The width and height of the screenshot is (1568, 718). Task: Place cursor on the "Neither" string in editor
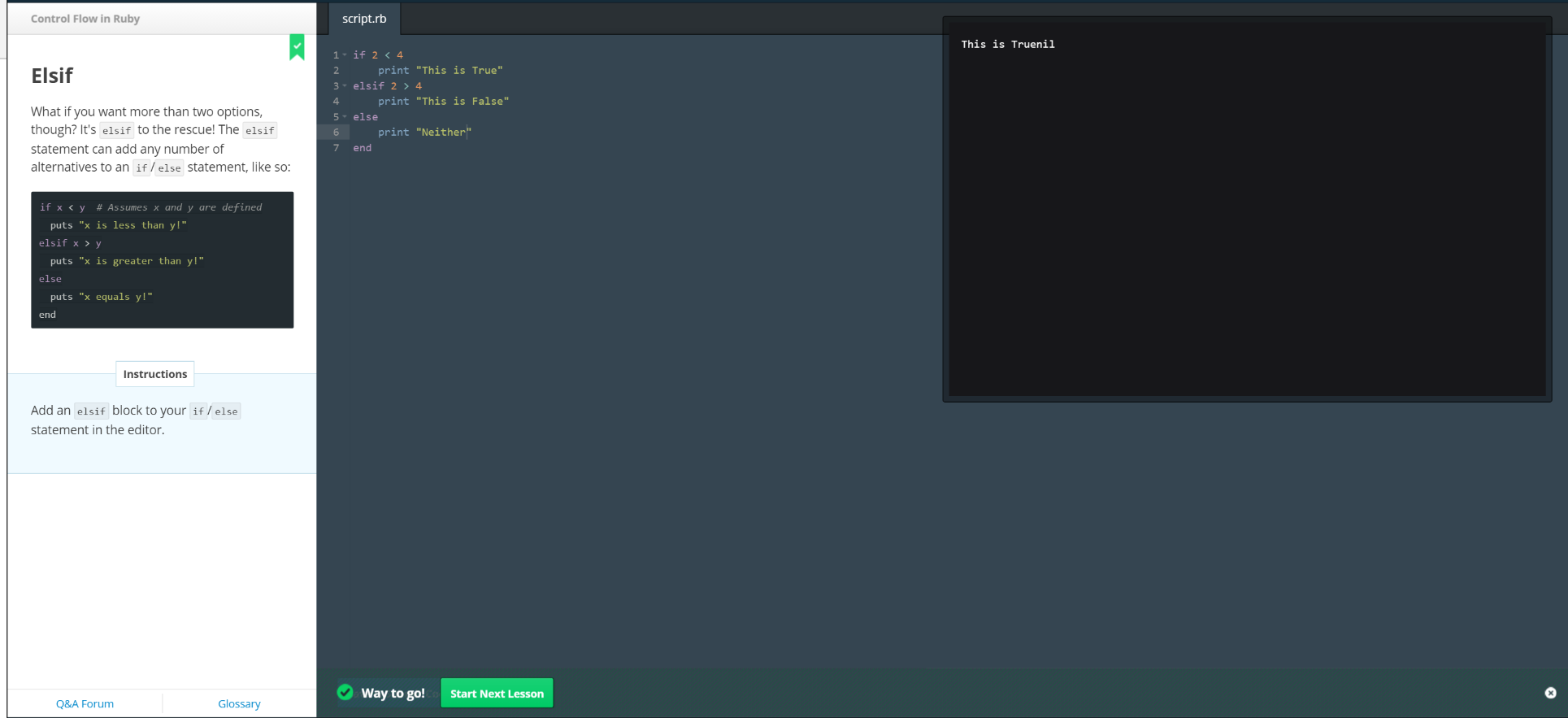pyautogui.click(x=443, y=133)
